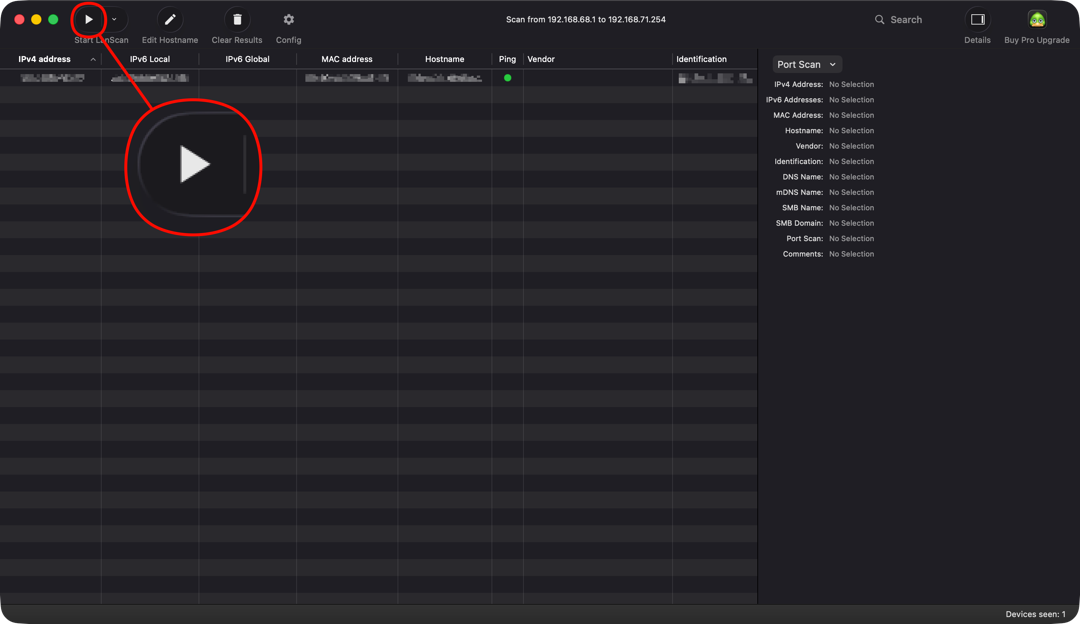Click the Buy Pro Upgrade label
Viewport: 1080px width, 624px height.
coord(1037,40)
